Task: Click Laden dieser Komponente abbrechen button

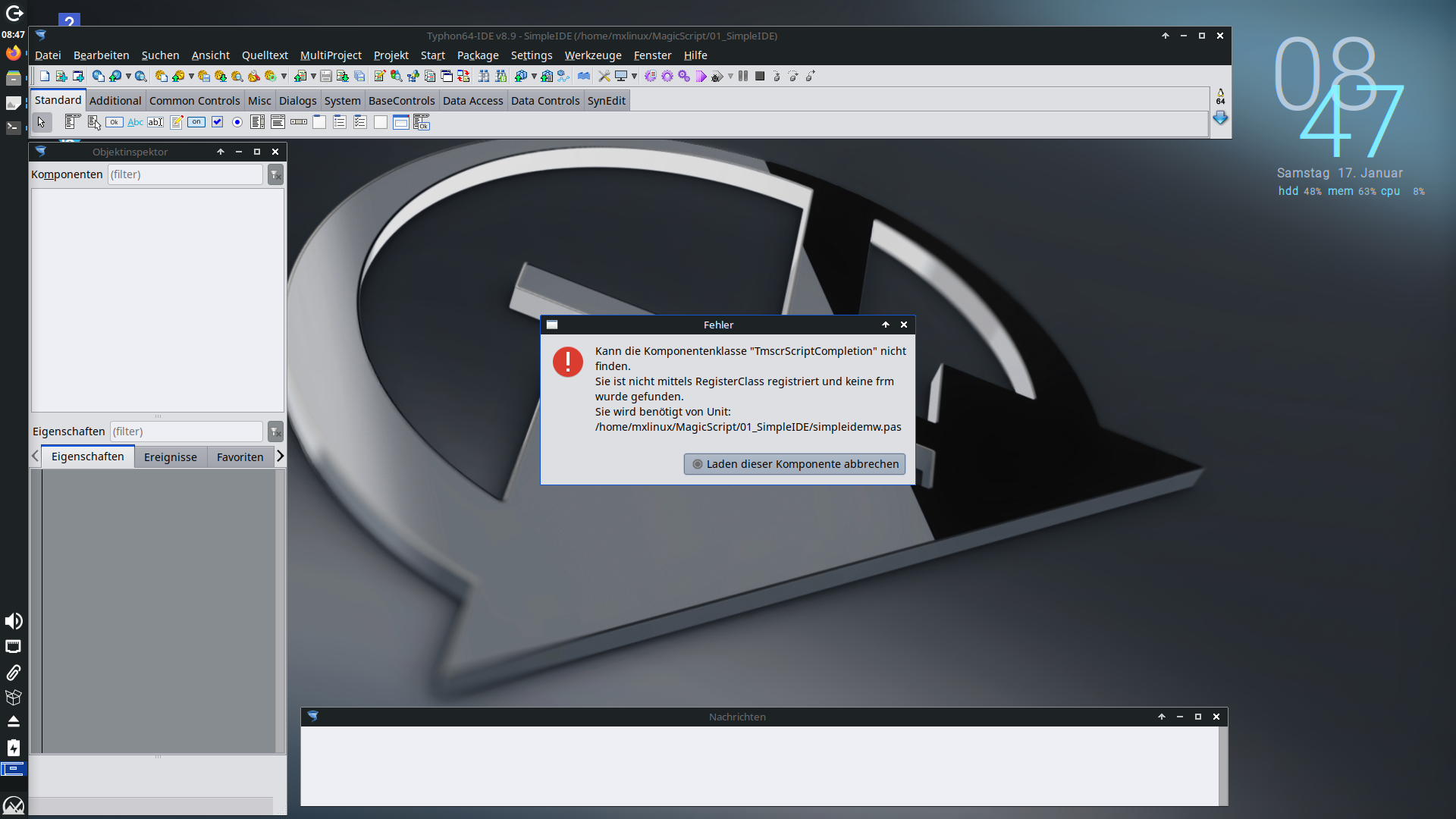Action: tap(794, 464)
